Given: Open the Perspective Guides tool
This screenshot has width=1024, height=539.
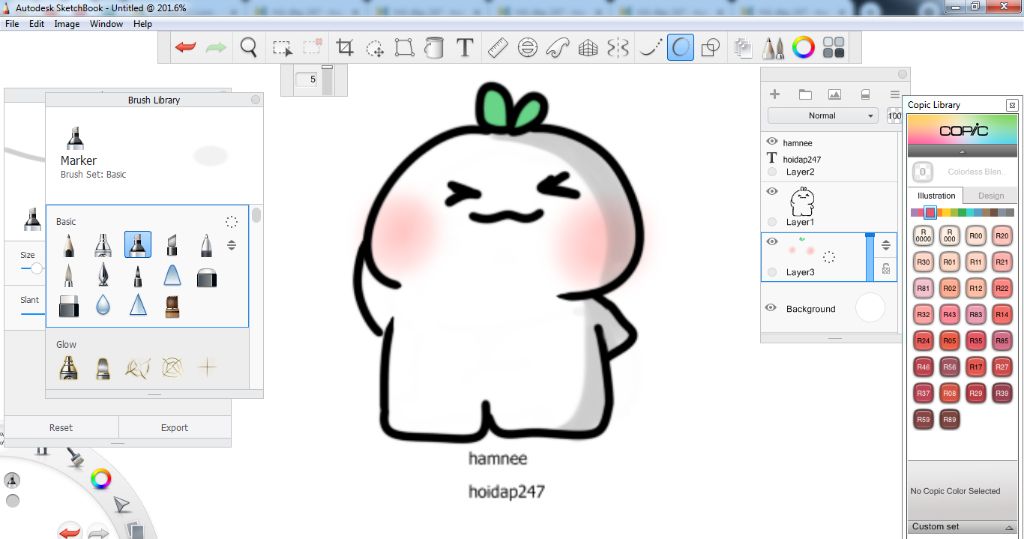Looking at the screenshot, I should pyautogui.click(x=588, y=47).
